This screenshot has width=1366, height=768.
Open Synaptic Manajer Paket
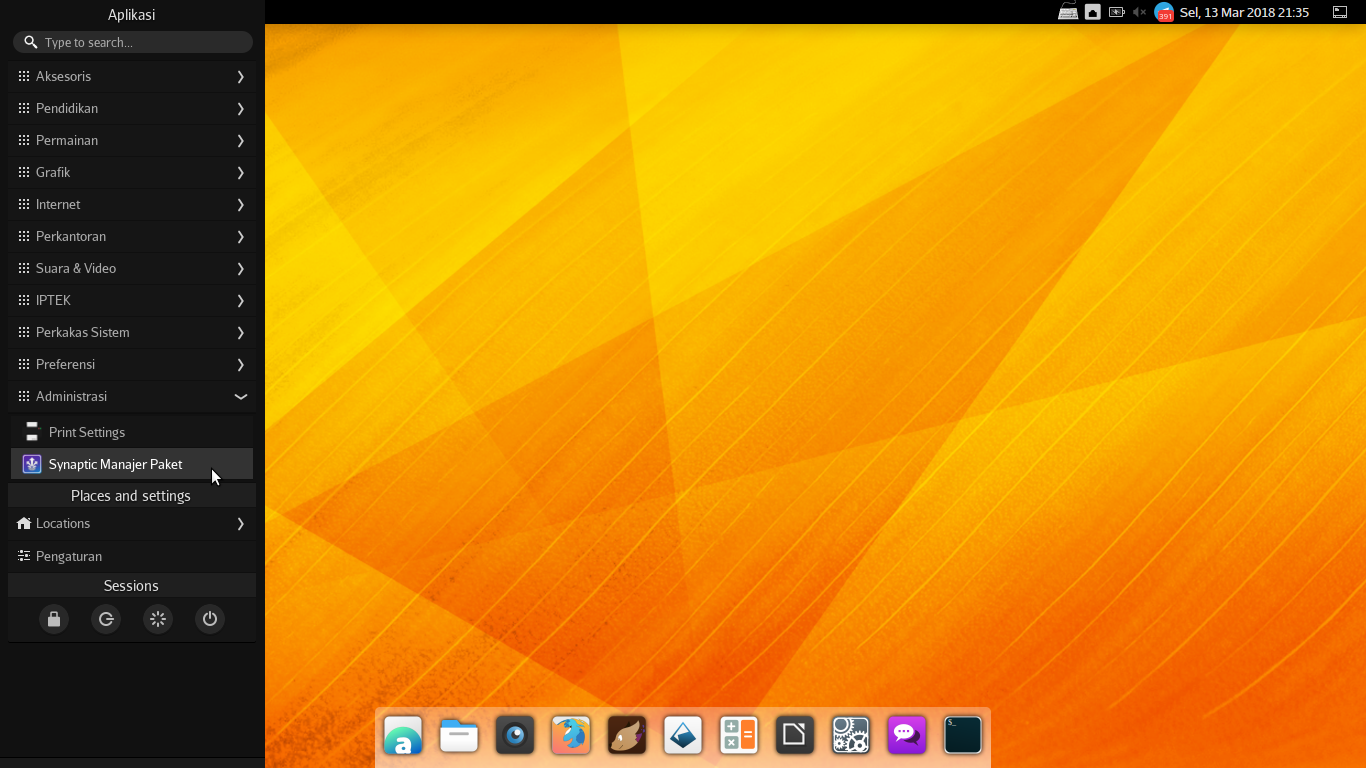pos(115,464)
